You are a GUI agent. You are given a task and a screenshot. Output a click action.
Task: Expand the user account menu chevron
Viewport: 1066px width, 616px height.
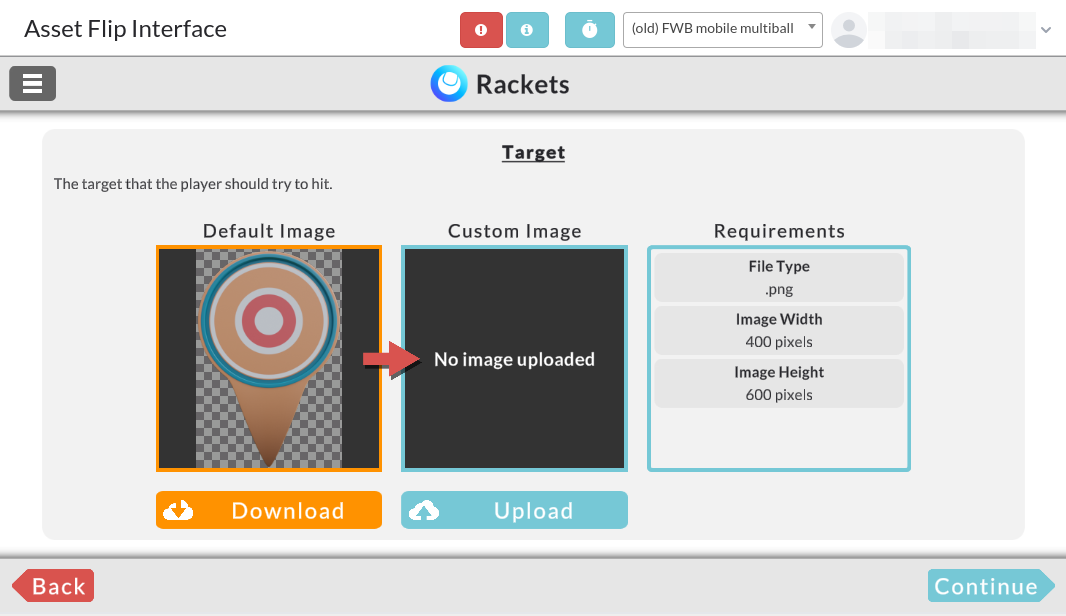[1046, 30]
